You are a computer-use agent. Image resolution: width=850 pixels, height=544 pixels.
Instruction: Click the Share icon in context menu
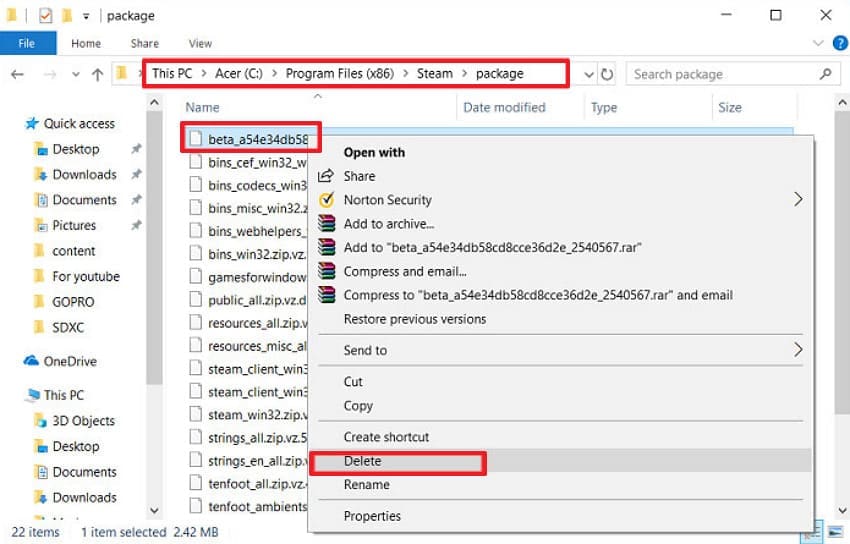(326, 176)
